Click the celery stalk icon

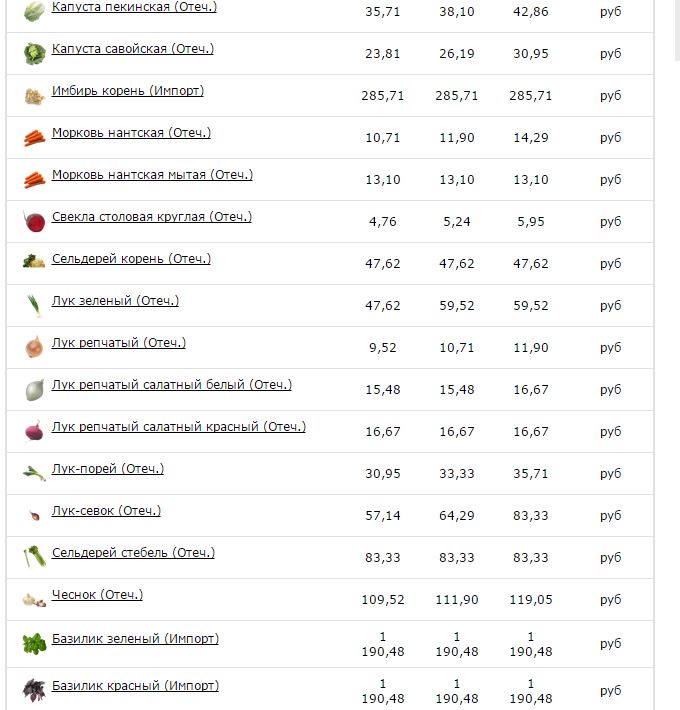pyautogui.click(x=34, y=557)
